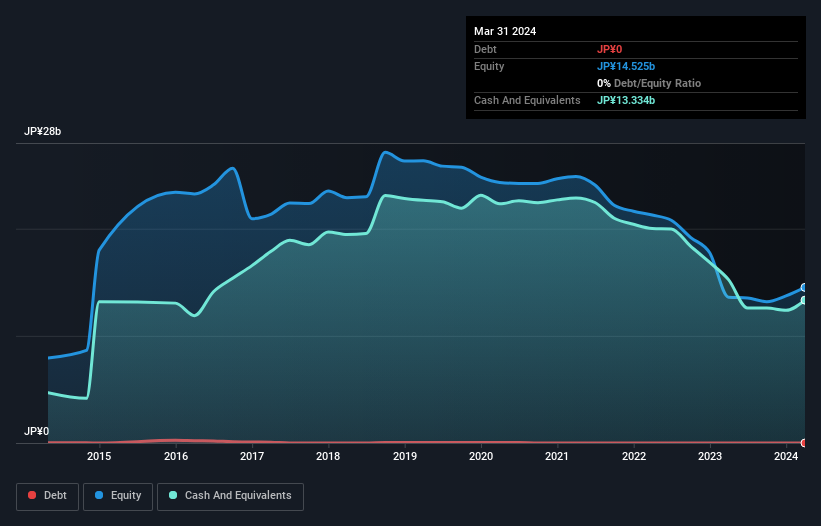Toggle Cash And Equivalents legend button
The image size is (821, 526).
tap(230, 496)
